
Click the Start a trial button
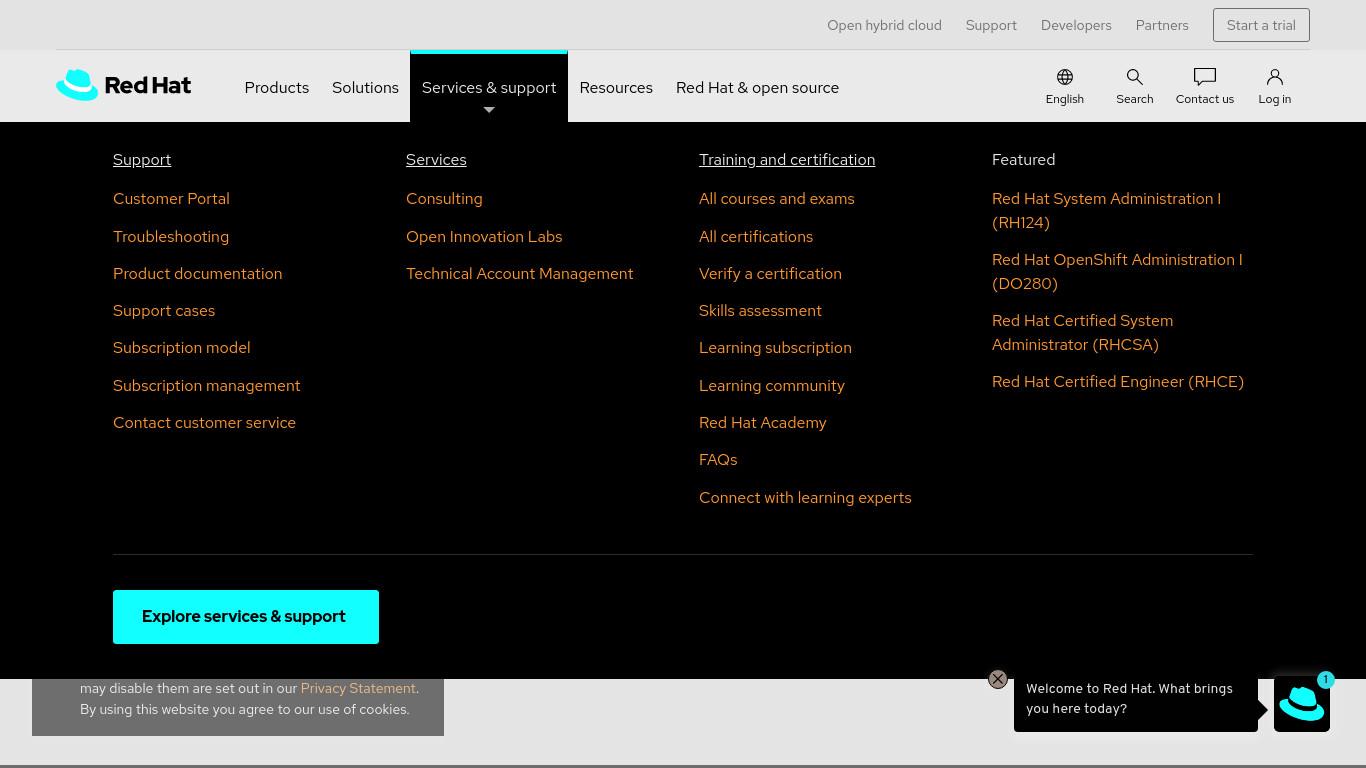tap(1261, 25)
